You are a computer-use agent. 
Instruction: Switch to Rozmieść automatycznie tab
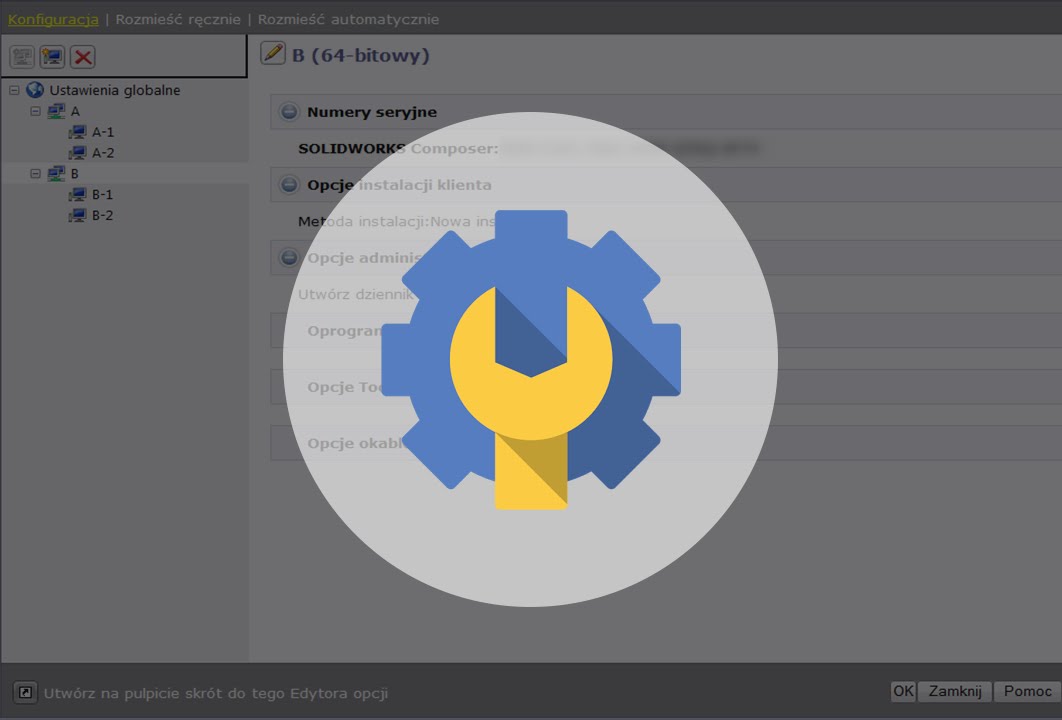click(348, 19)
